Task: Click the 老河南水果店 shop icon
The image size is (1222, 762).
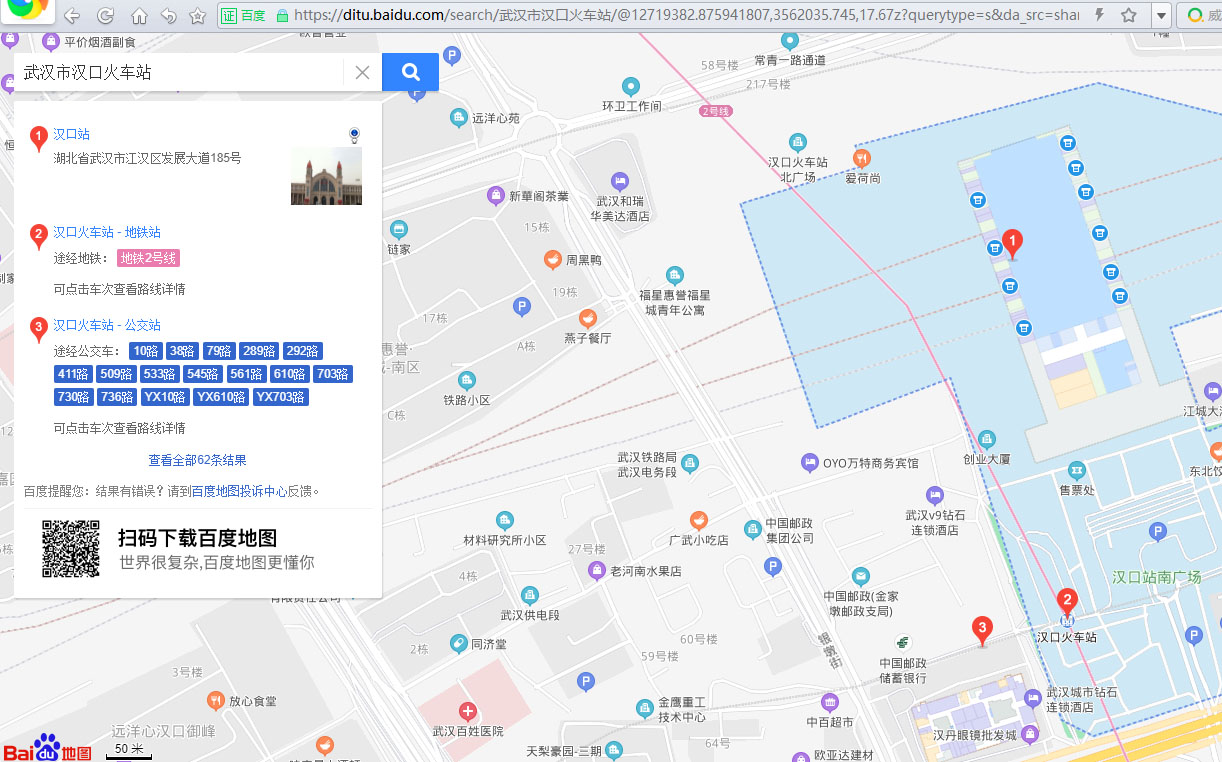Action: [x=597, y=571]
